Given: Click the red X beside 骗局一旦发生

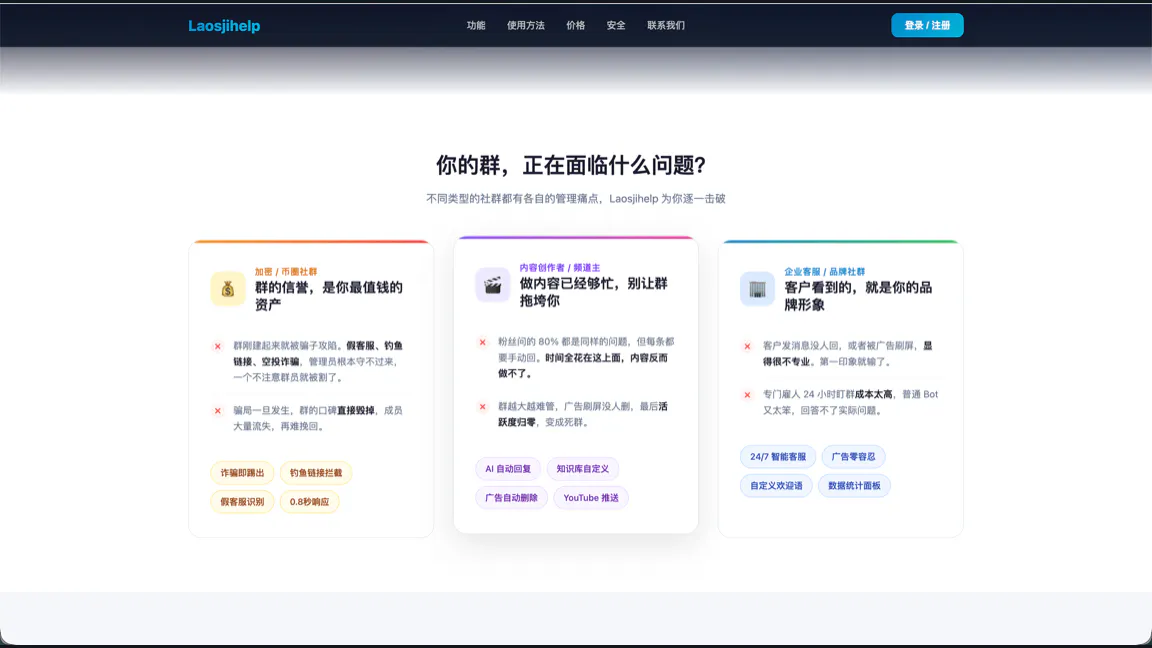Looking at the screenshot, I should tap(217, 411).
